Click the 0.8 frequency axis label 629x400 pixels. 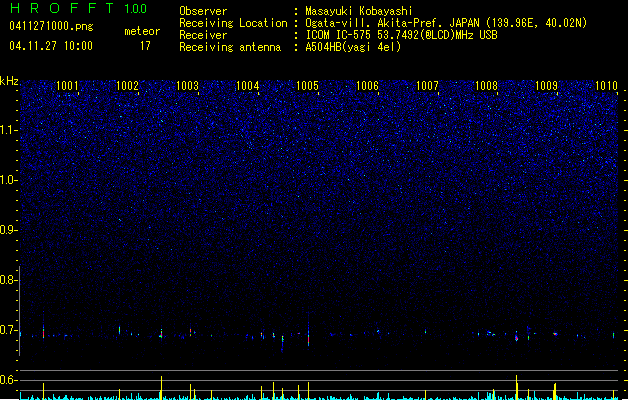point(8,280)
